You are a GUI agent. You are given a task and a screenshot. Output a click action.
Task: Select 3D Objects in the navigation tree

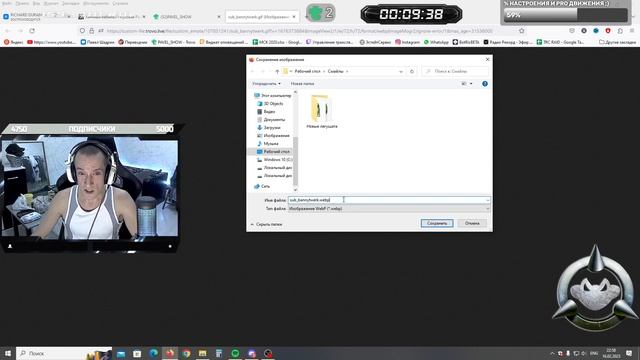270,104
